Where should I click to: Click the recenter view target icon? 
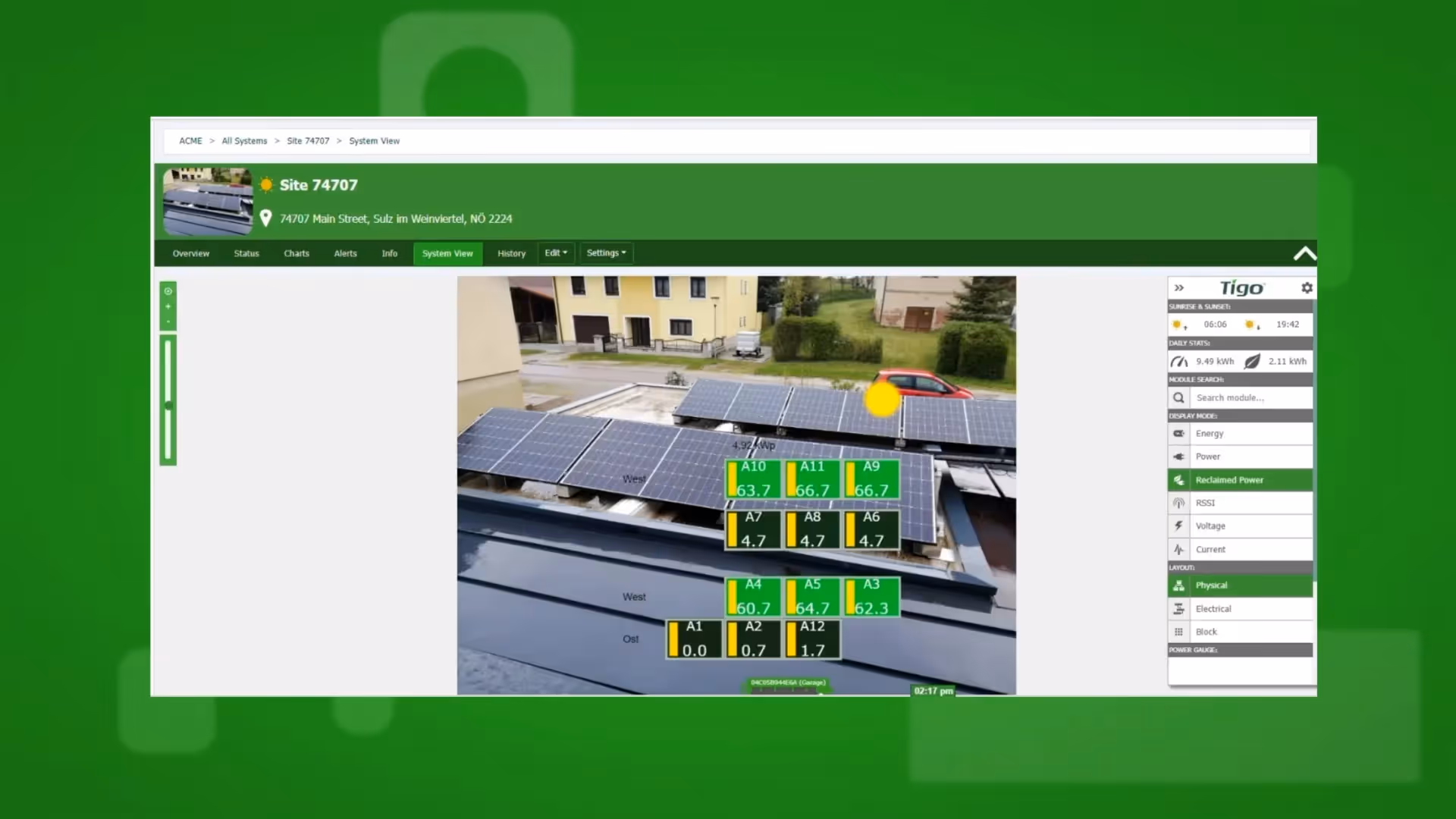click(x=168, y=291)
